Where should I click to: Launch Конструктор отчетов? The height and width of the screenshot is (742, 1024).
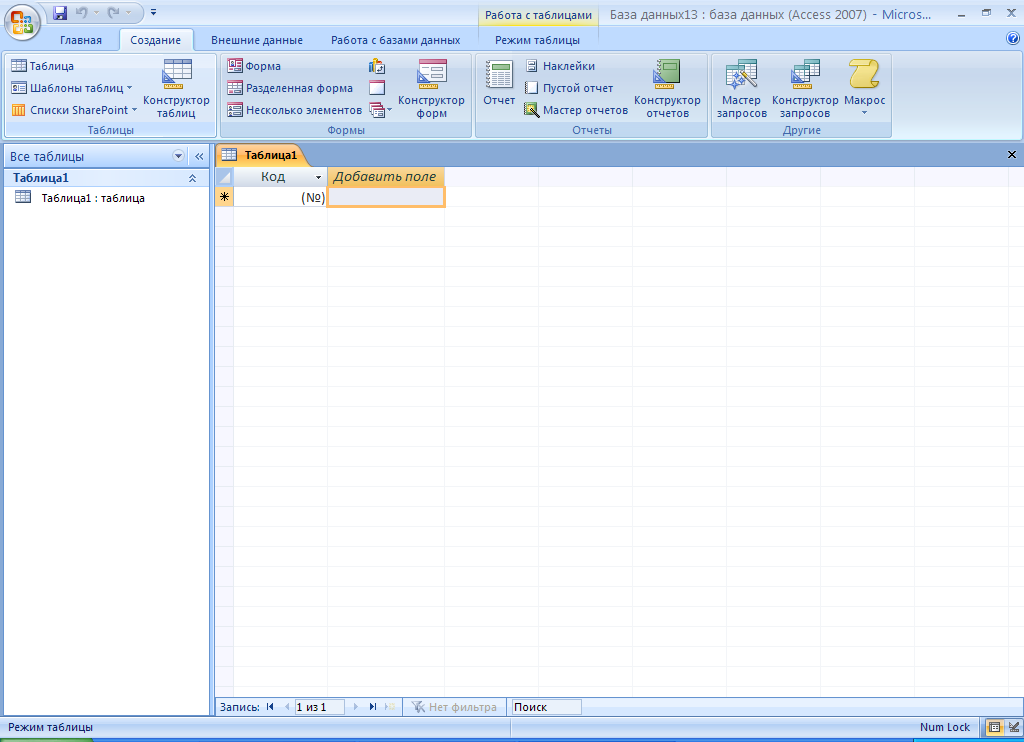[x=667, y=88]
